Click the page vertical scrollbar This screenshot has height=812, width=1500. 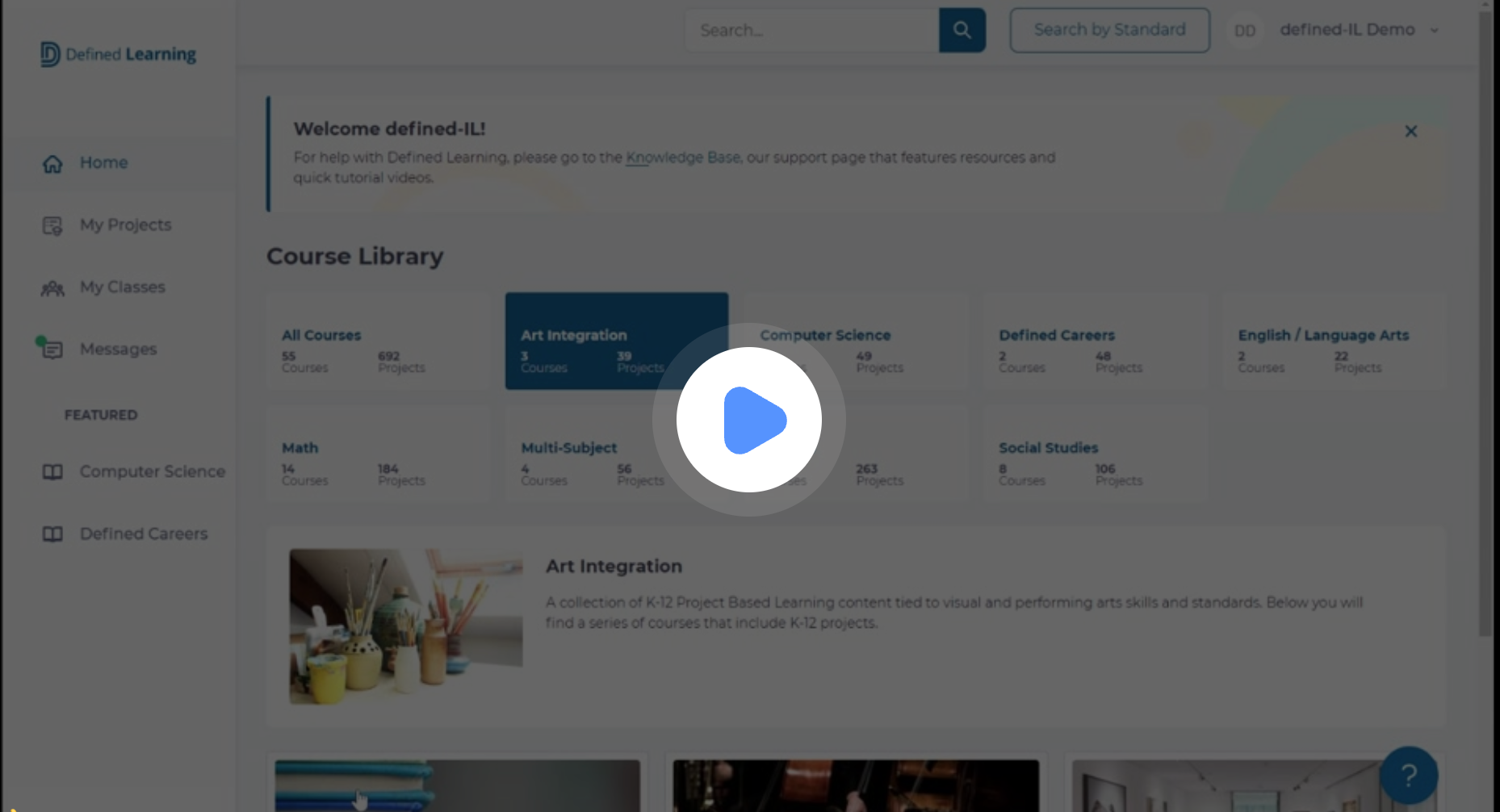1485,323
